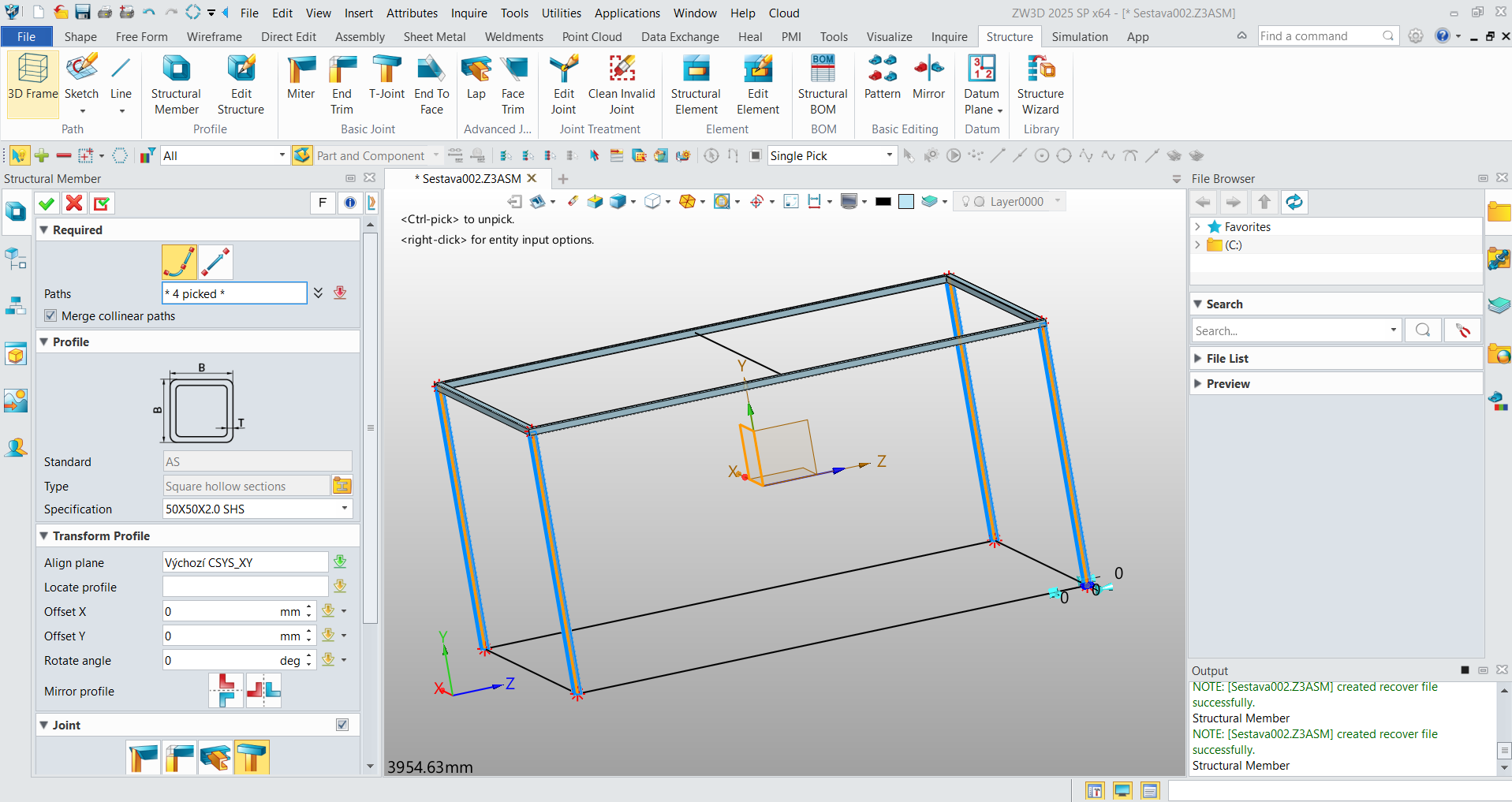Expand the File List section
This screenshot has height=802, width=1512.
pyautogui.click(x=1198, y=358)
